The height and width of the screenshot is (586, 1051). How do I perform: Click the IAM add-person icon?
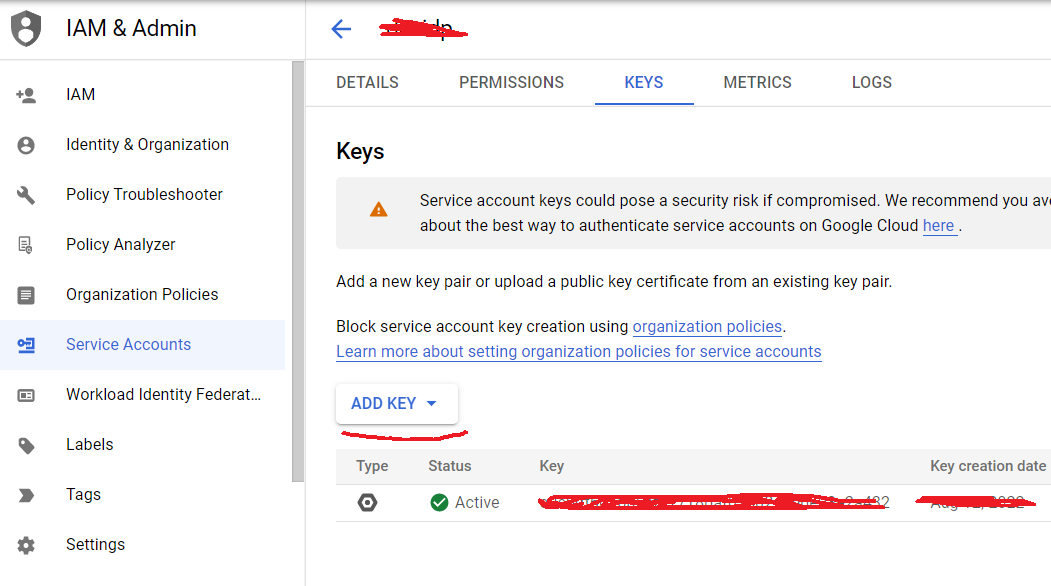pyautogui.click(x=26, y=95)
